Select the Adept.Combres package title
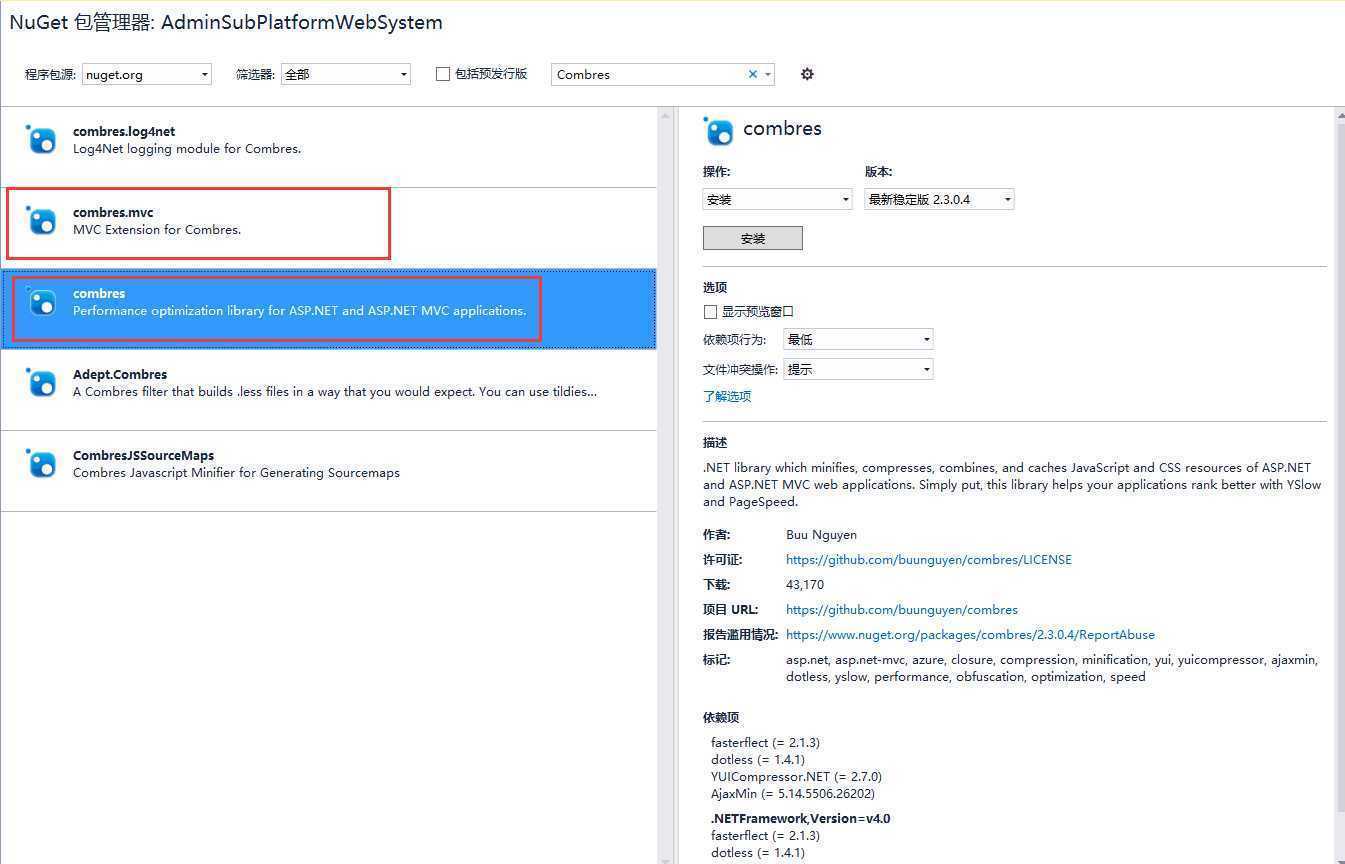Viewport: 1345px width, 864px height. pyautogui.click(x=120, y=374)
